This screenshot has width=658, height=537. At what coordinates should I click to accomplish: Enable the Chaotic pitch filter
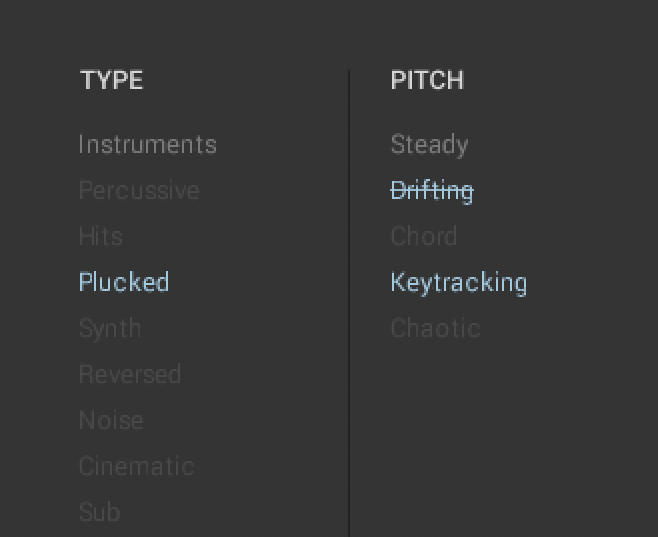coord(435,329)
